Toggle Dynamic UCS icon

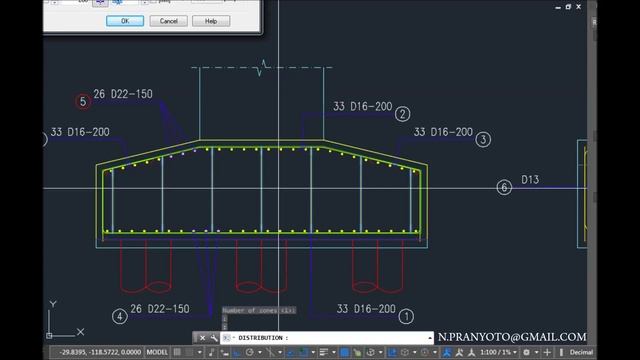coord(392,352)
